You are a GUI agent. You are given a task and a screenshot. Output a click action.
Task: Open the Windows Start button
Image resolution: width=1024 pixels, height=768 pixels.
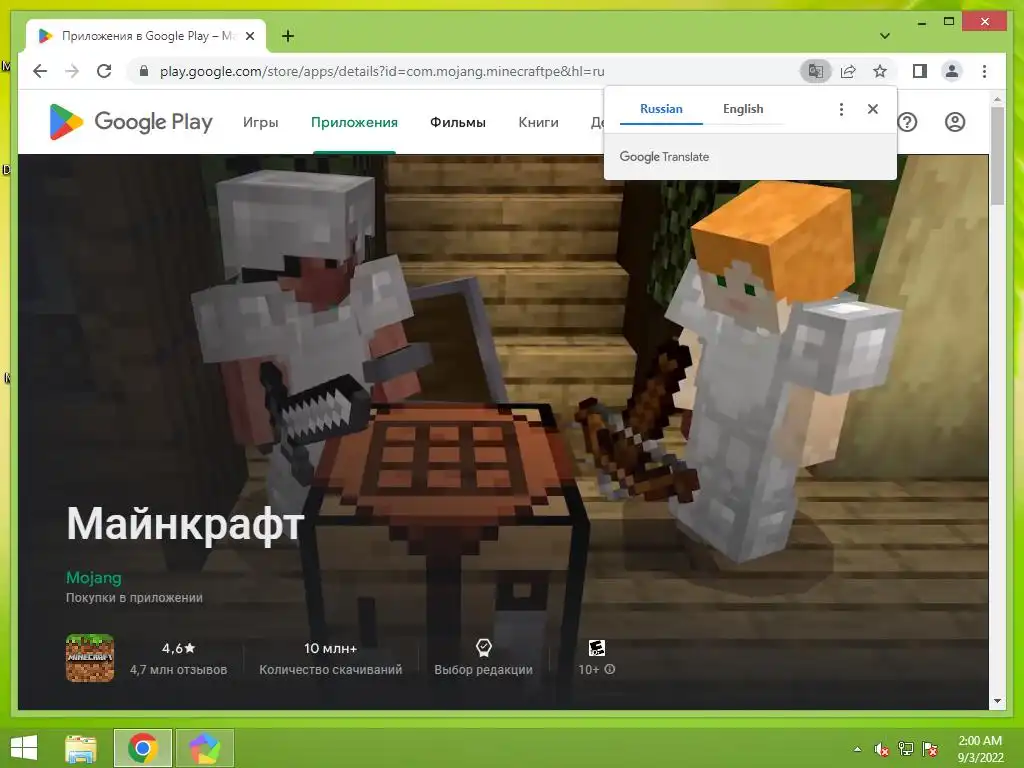click(24, 748)
